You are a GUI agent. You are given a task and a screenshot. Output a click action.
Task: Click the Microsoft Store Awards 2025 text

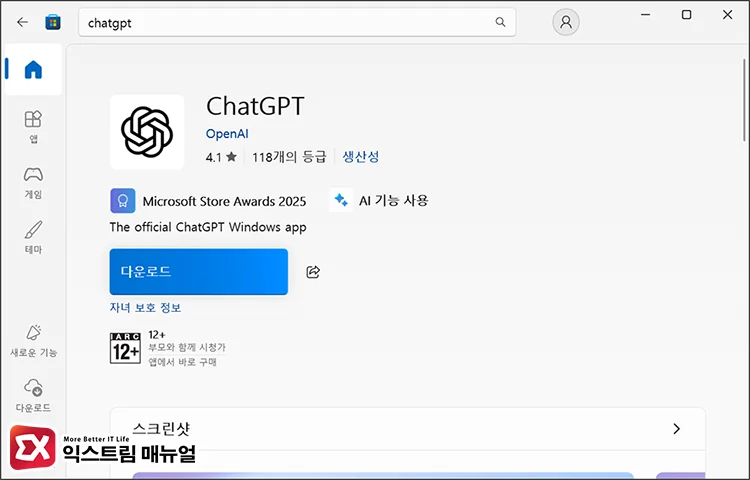point(224,201)
